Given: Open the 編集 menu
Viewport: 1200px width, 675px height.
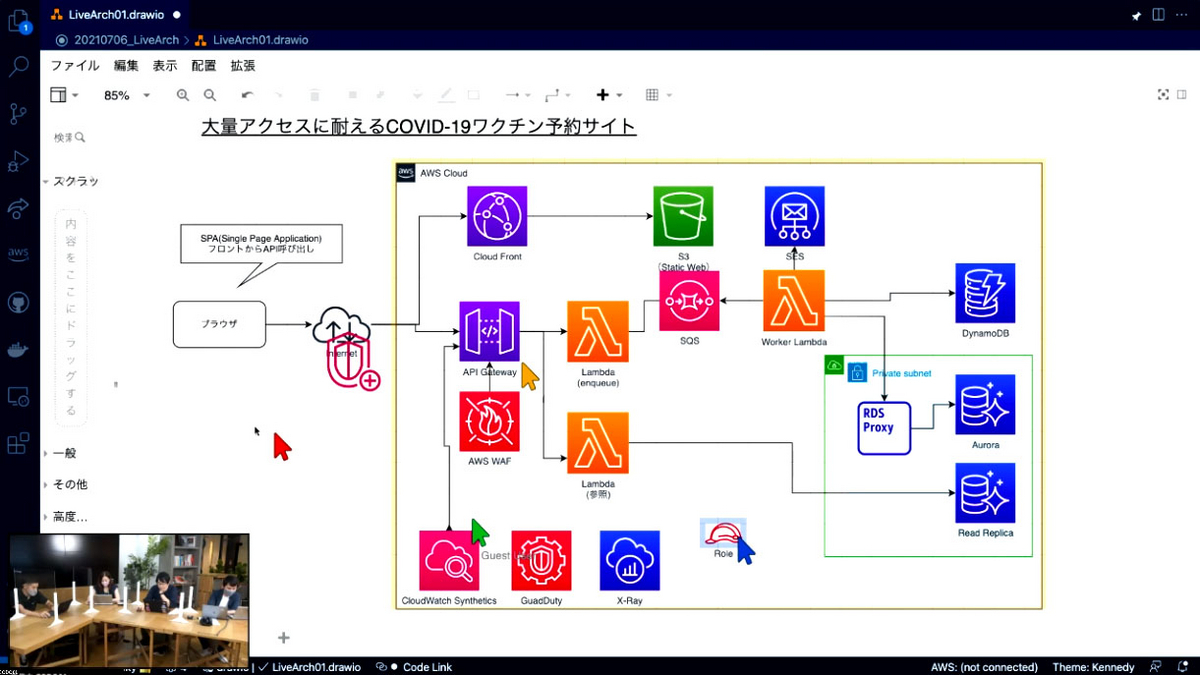Looking at the screenshot, I should (x=126, y=65).
